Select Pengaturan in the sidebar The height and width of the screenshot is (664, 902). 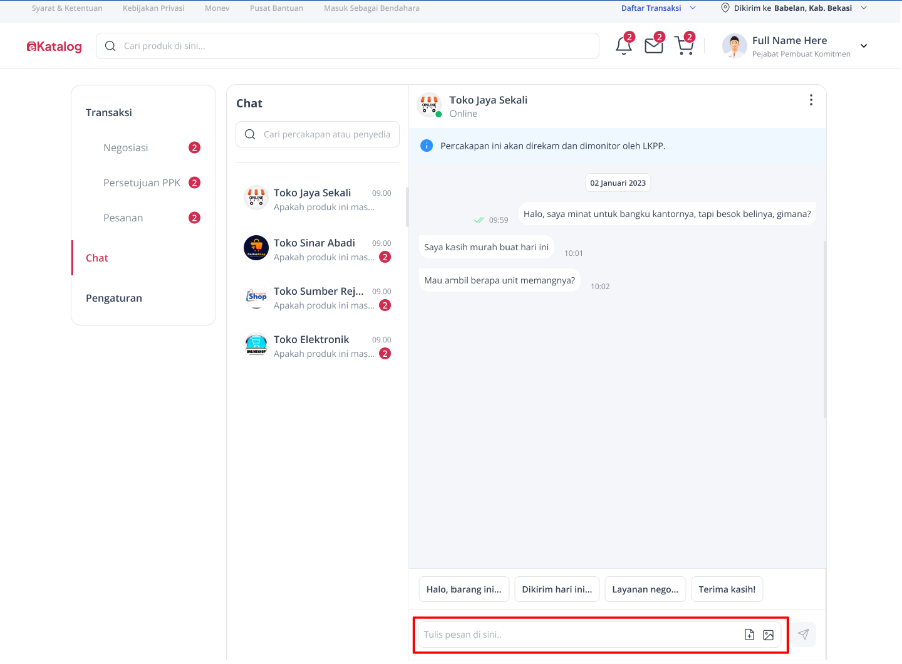tap(114, 298)
